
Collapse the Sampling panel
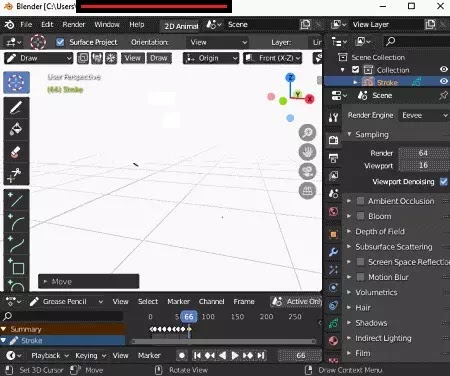coord(349,134)
